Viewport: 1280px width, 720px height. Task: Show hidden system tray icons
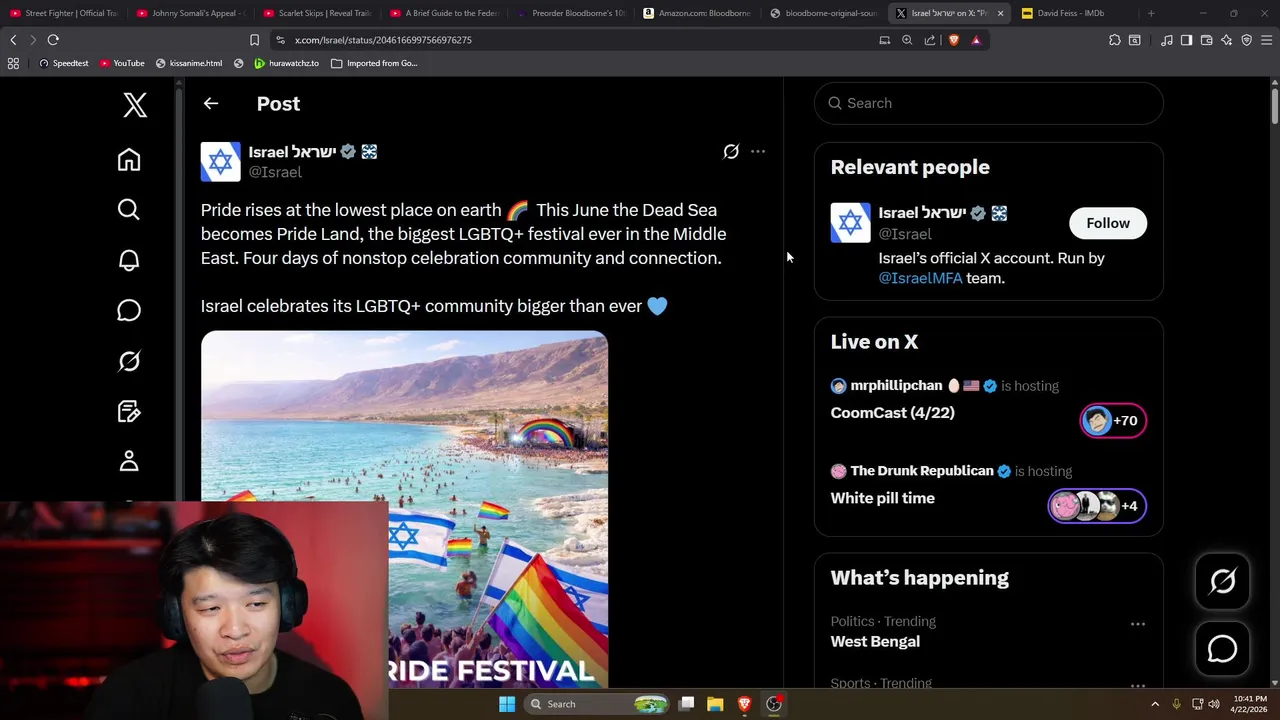[x=1155, y=704]
